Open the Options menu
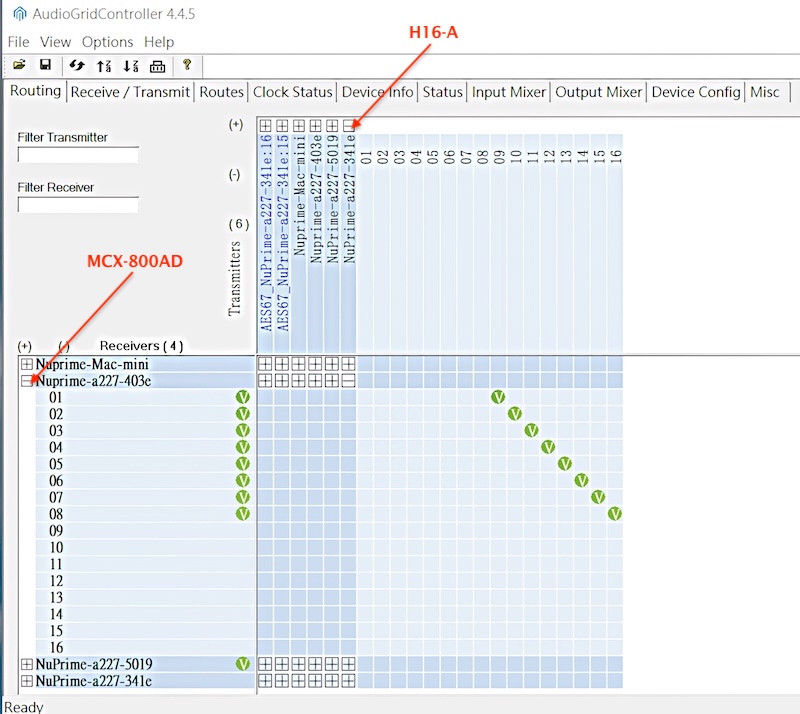The width and height of the screenshot is (800, 714). click(107, 42)
